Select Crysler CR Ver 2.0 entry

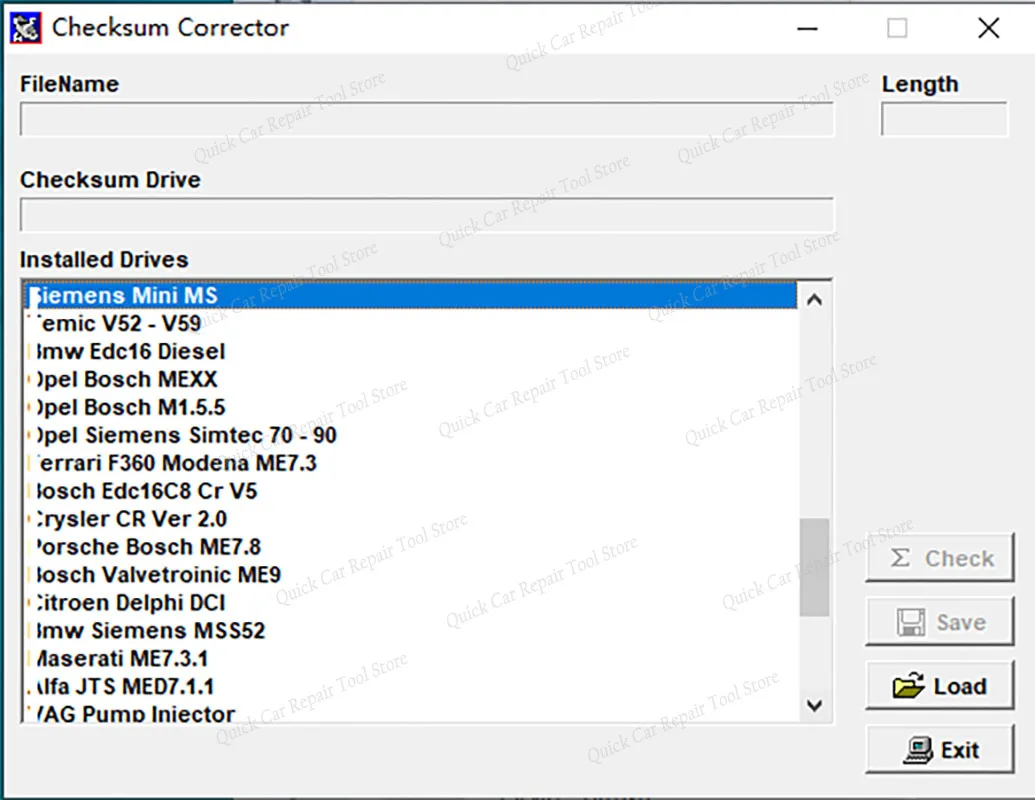pos(411,519)
